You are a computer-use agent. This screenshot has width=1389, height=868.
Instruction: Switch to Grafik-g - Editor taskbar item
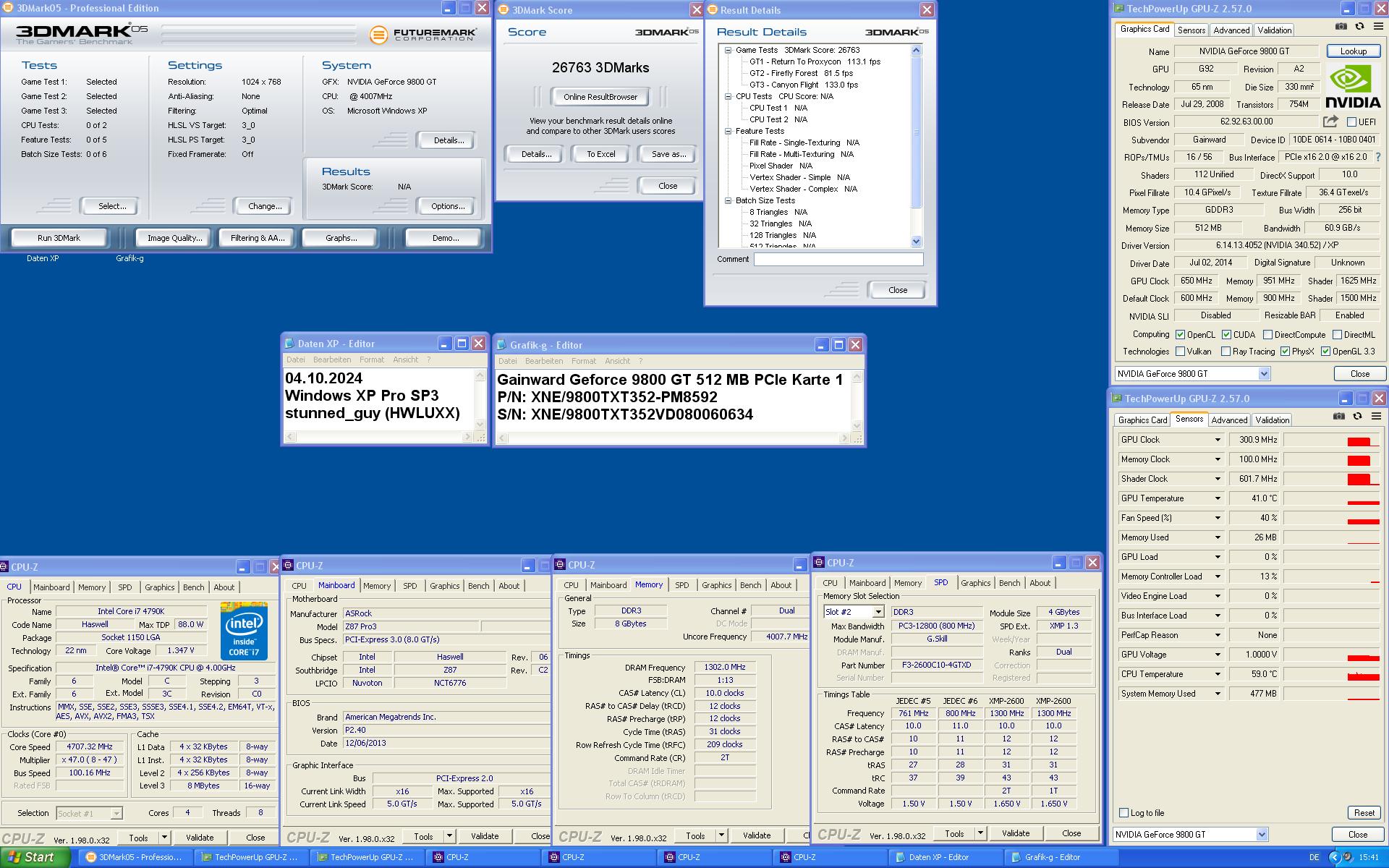pyautogui.click(x=1059, y=857)
